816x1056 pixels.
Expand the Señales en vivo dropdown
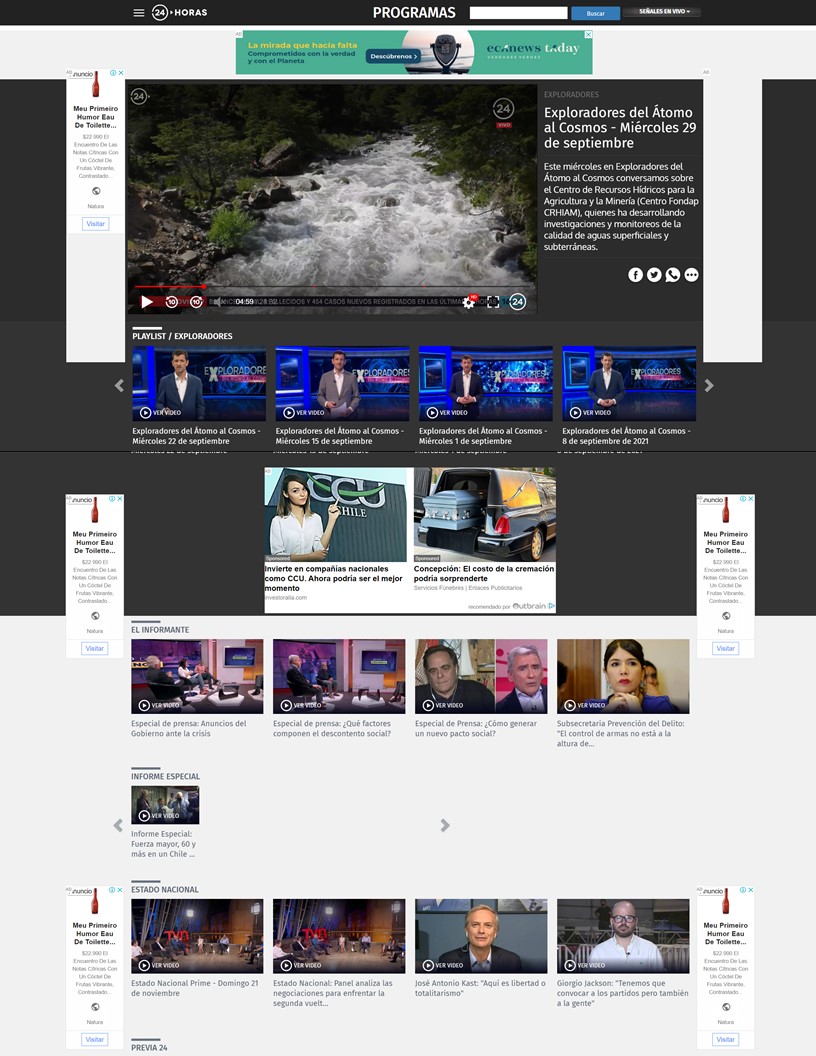(662, 11)
